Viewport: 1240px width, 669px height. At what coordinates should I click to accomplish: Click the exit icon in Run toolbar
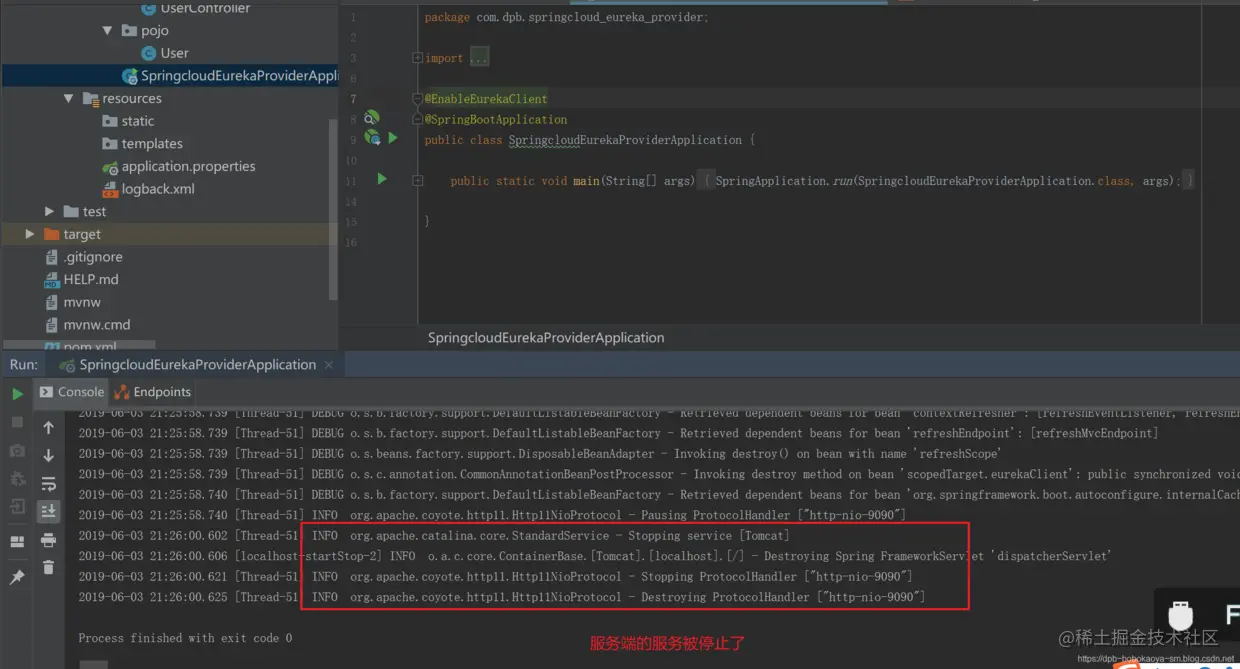point(17,507)
